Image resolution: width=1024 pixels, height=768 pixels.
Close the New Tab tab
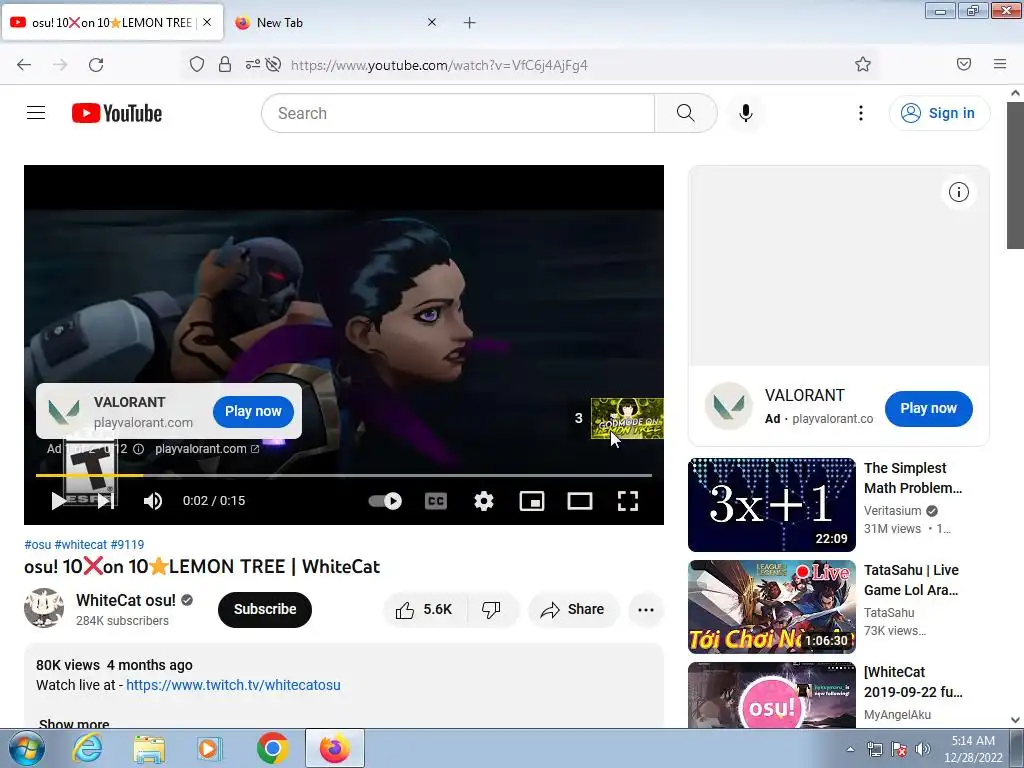432,22
